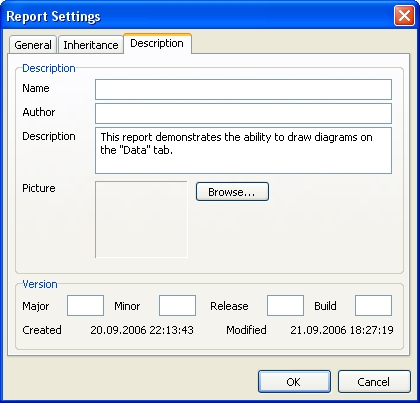Click the empty Picture preview box

click(x=141, y=219)
